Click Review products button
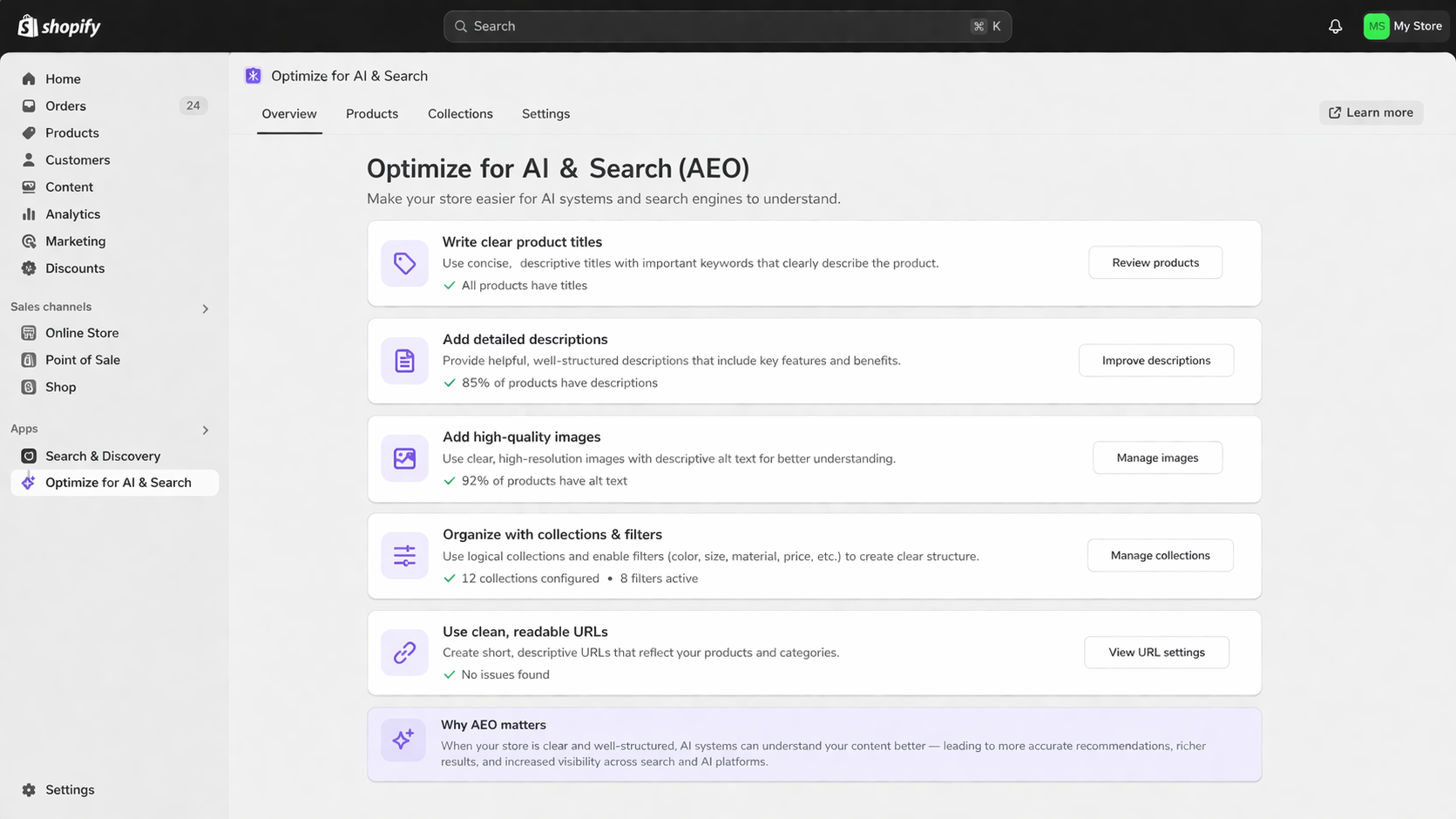 pyautogui.click(x=1155, y=261)
